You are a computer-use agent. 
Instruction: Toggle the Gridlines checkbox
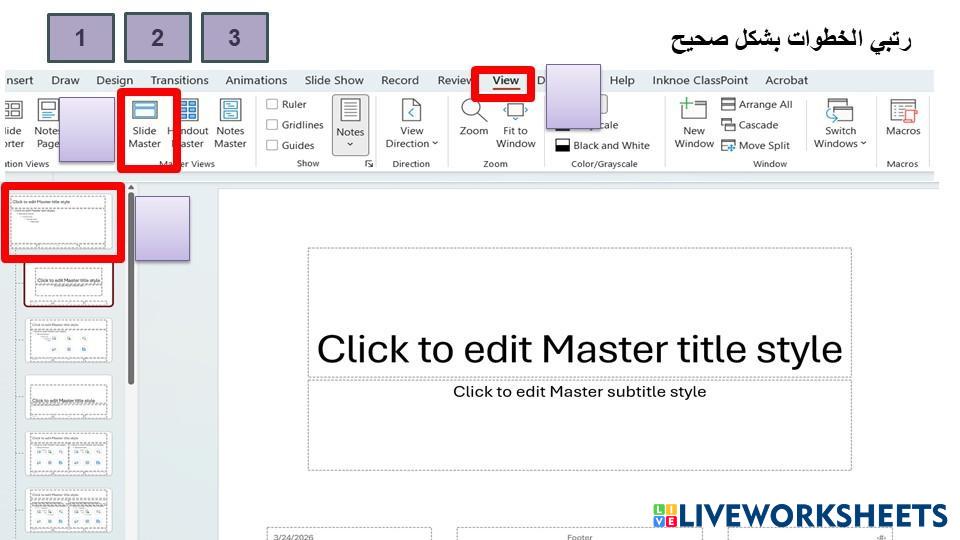(272, 125)
